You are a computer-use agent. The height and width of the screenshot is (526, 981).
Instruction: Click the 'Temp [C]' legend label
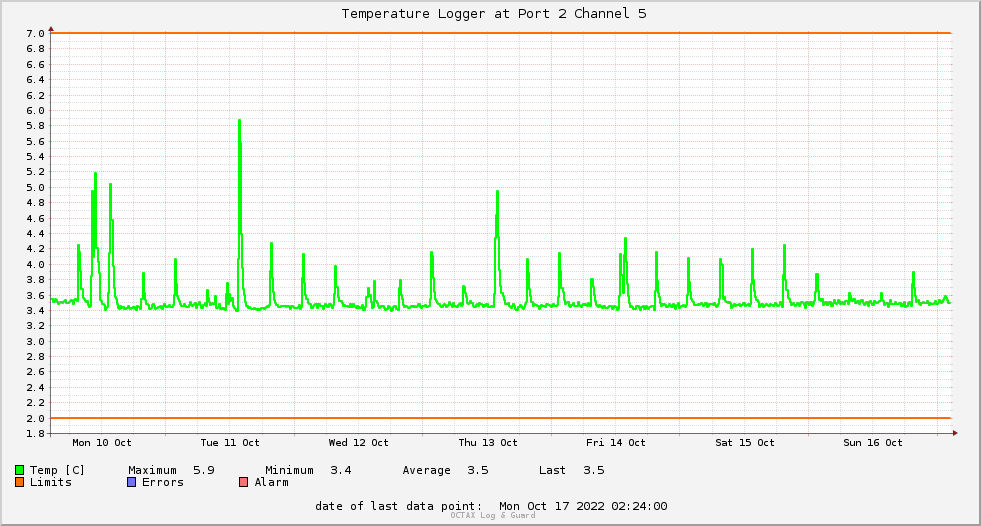[x=57, y=470]
